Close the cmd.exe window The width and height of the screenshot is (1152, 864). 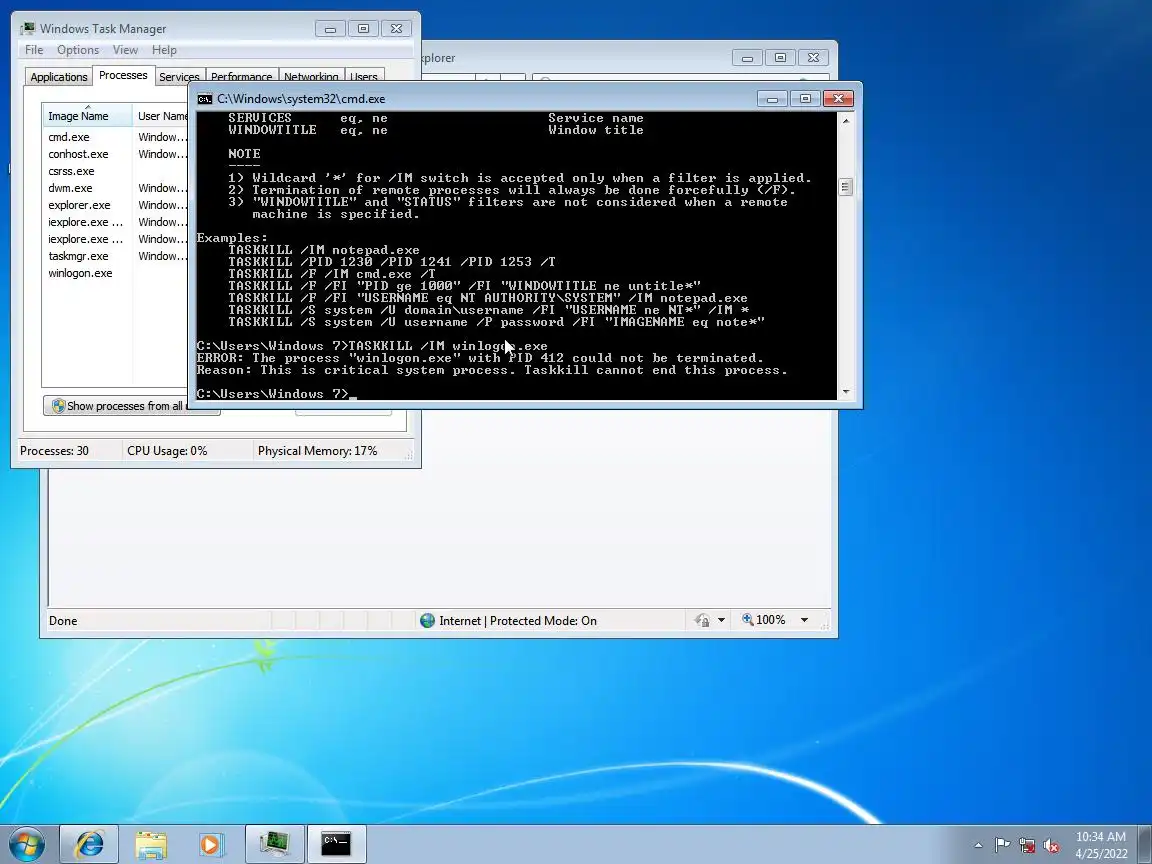tap(838, 99)
